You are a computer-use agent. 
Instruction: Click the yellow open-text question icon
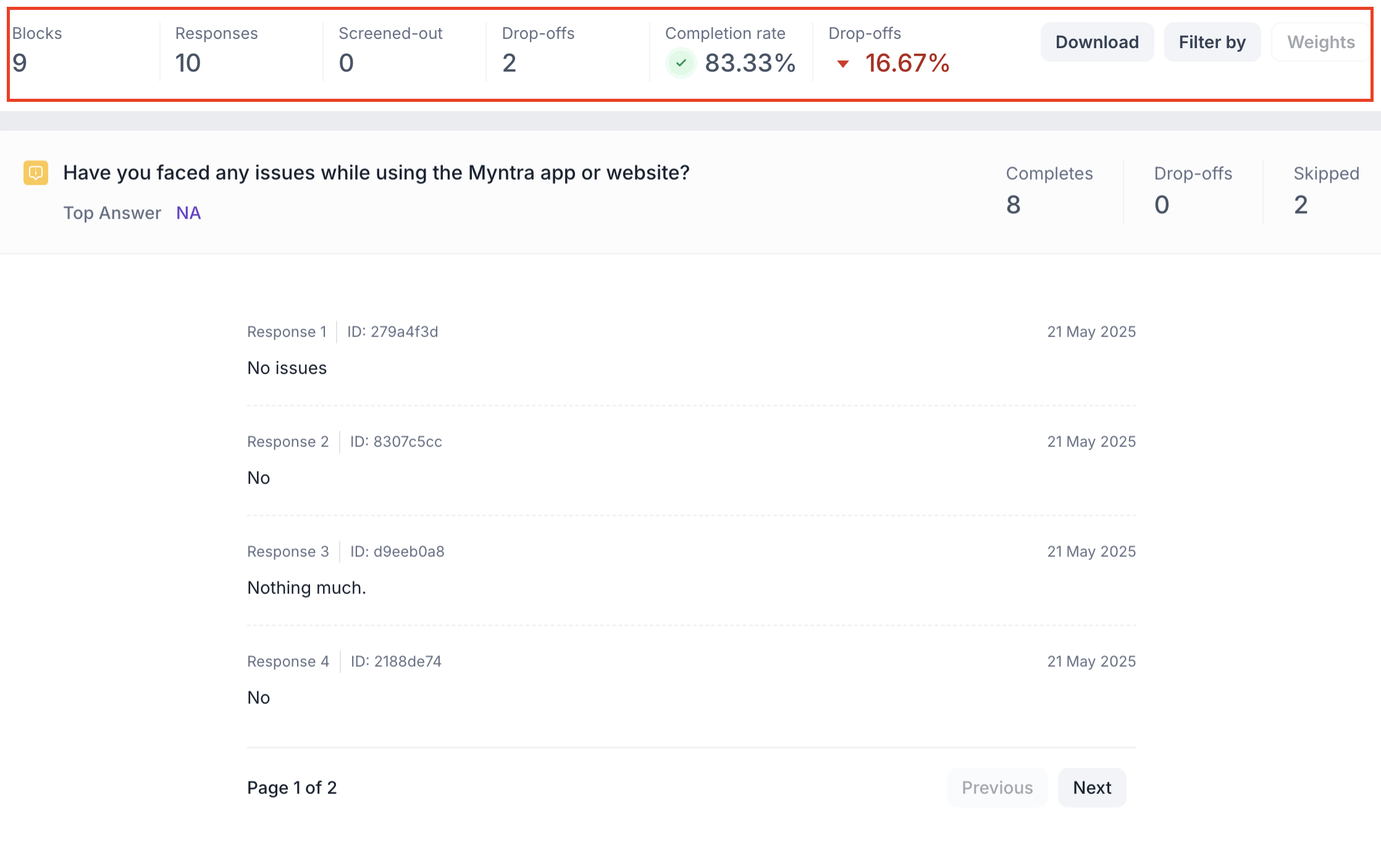(x=36, y=173)
